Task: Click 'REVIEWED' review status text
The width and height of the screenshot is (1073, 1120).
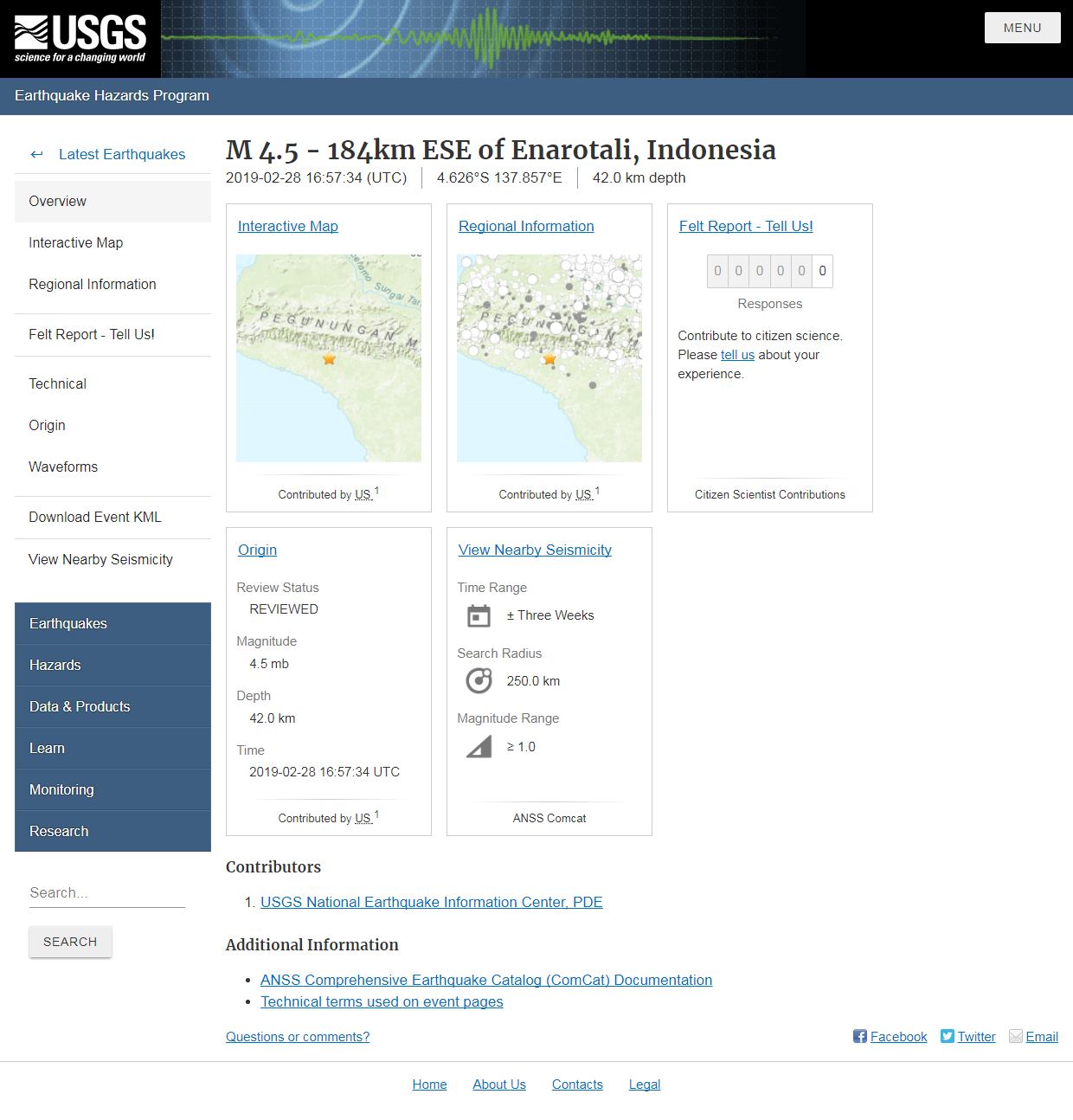Action: click(x=284, y=609)
